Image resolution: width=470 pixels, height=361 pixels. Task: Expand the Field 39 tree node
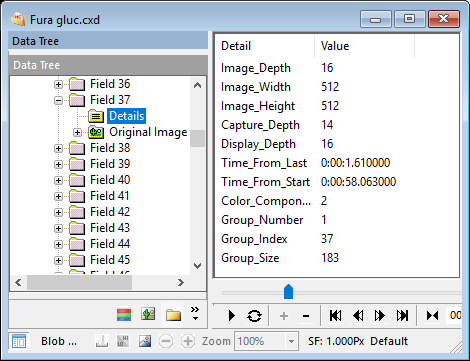click(58, 164)
